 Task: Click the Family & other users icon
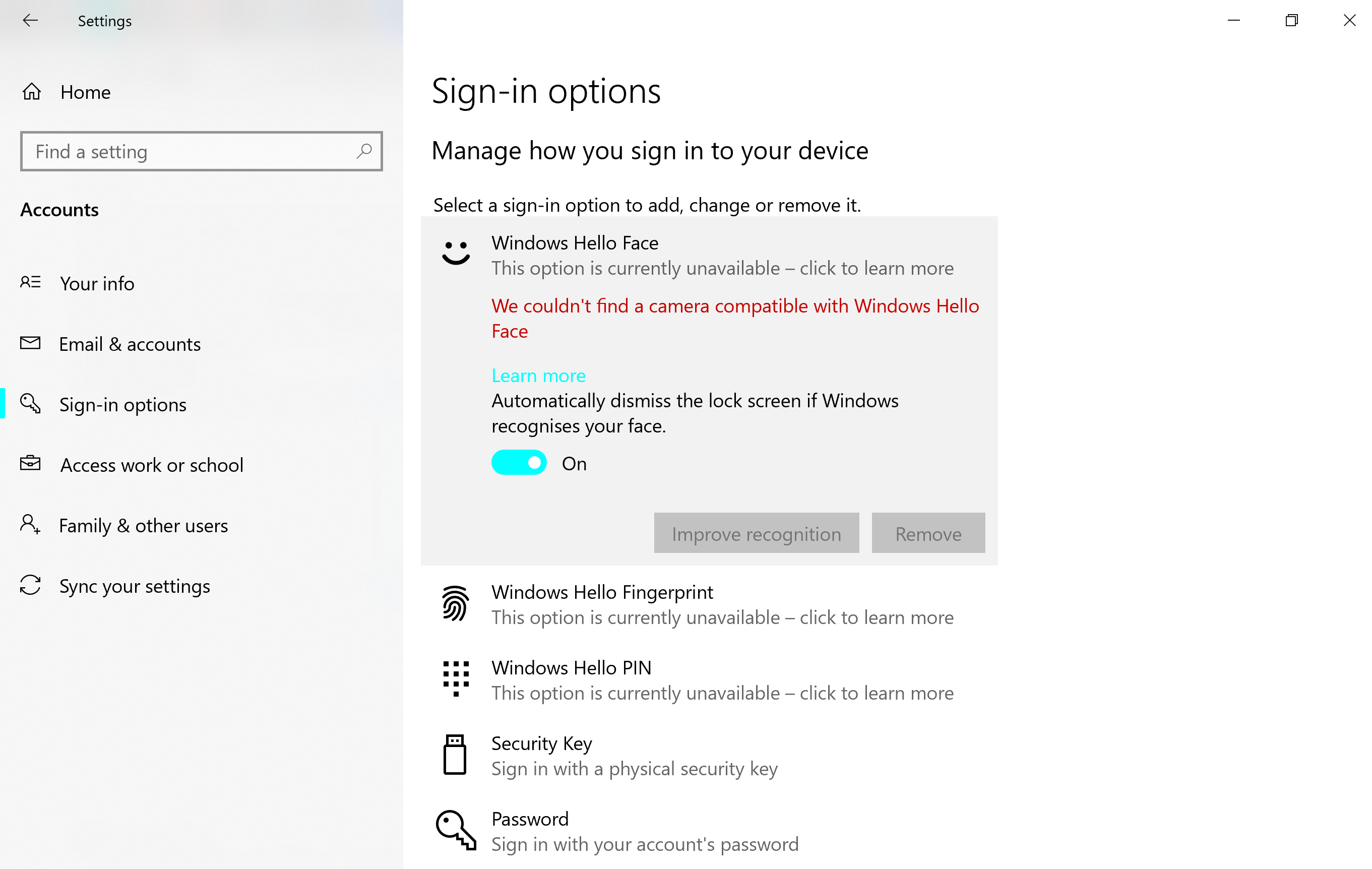pos(30,524)
